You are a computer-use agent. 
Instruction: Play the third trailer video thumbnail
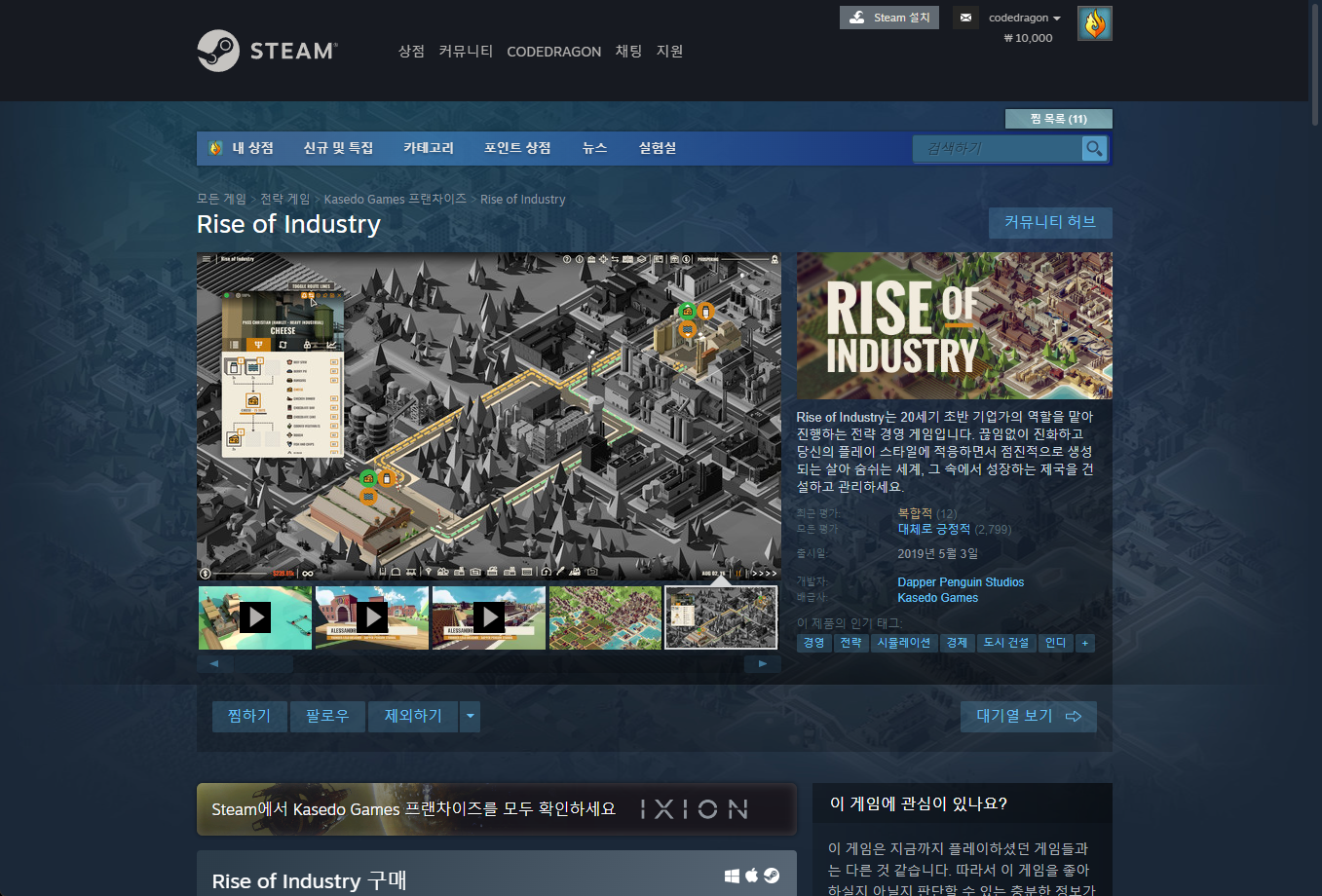[489, 617]
